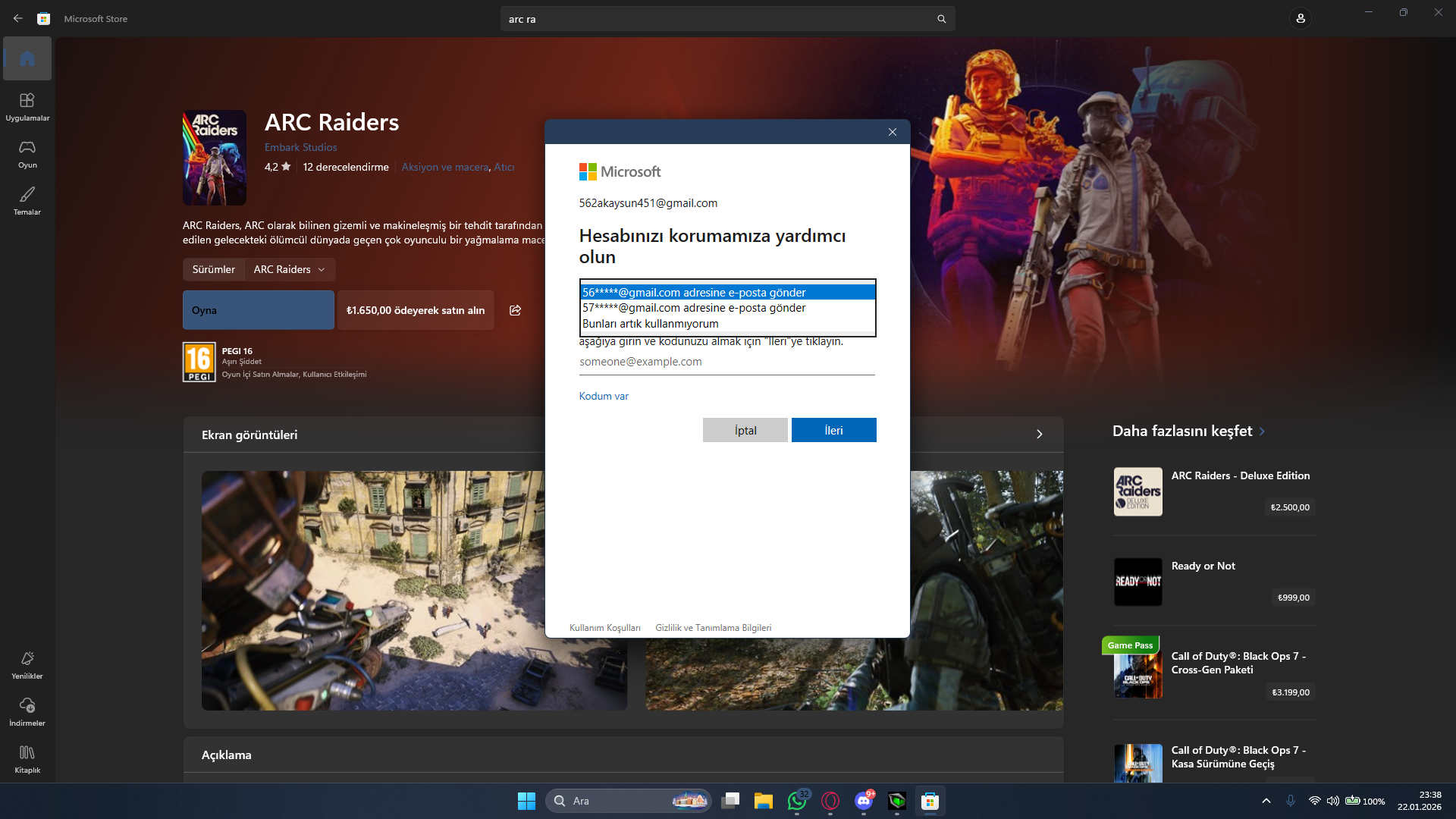Select 57*****@gmail.com e-posta gönder option
The image size is (1456, 819).
coord(728,308)
